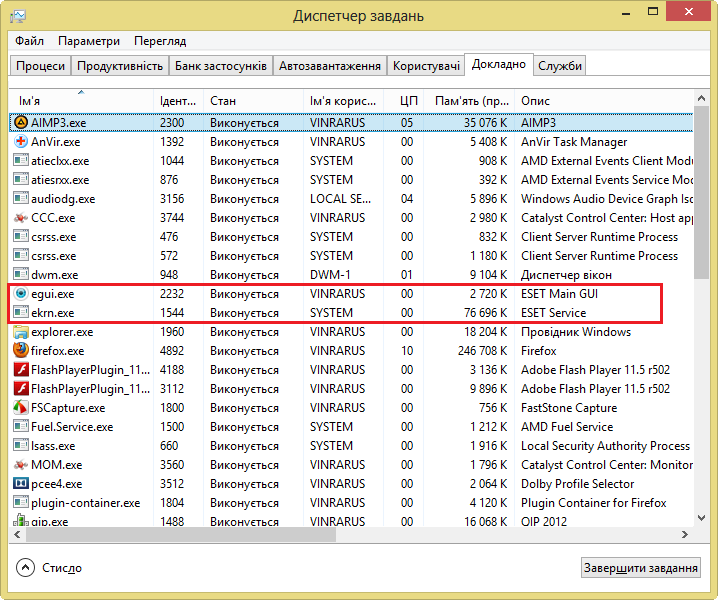Image resolution: width=718 pixels, height=600 pixels.
Task: Click the audiodg.exe process icon
Action: click(x=21, y=198)
